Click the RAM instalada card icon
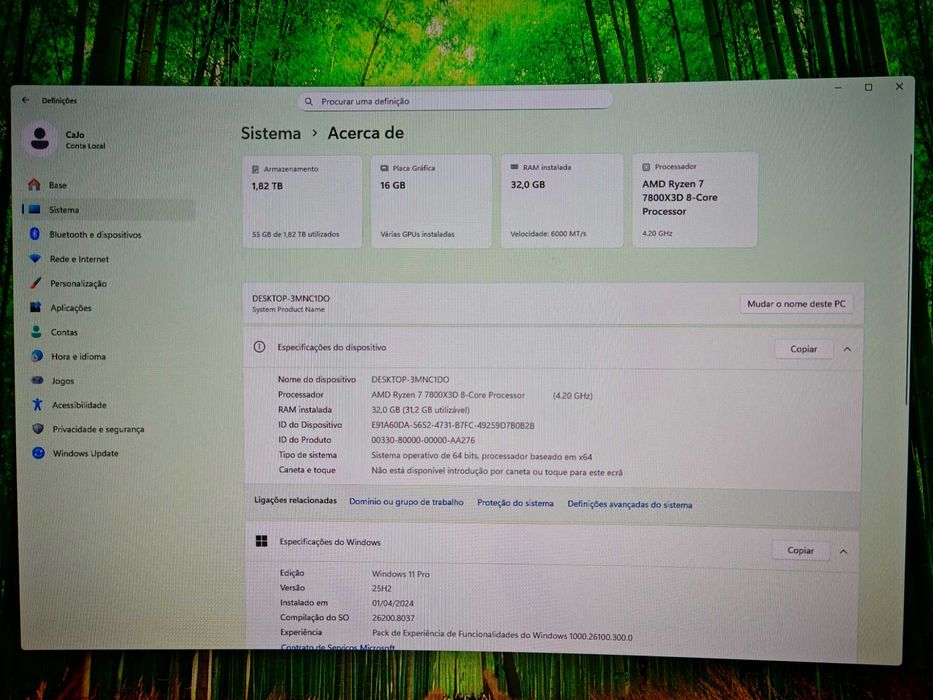This screenshot has width=933, height=700. coord(515,167)
